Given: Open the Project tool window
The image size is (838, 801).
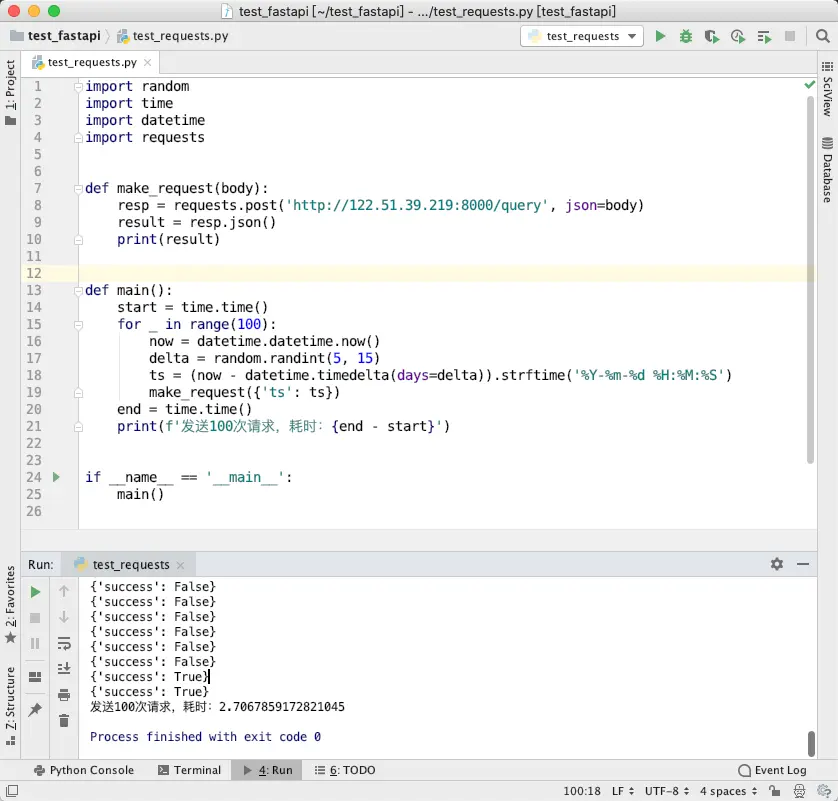Looking at the screenshot, I should coord(10,92).
